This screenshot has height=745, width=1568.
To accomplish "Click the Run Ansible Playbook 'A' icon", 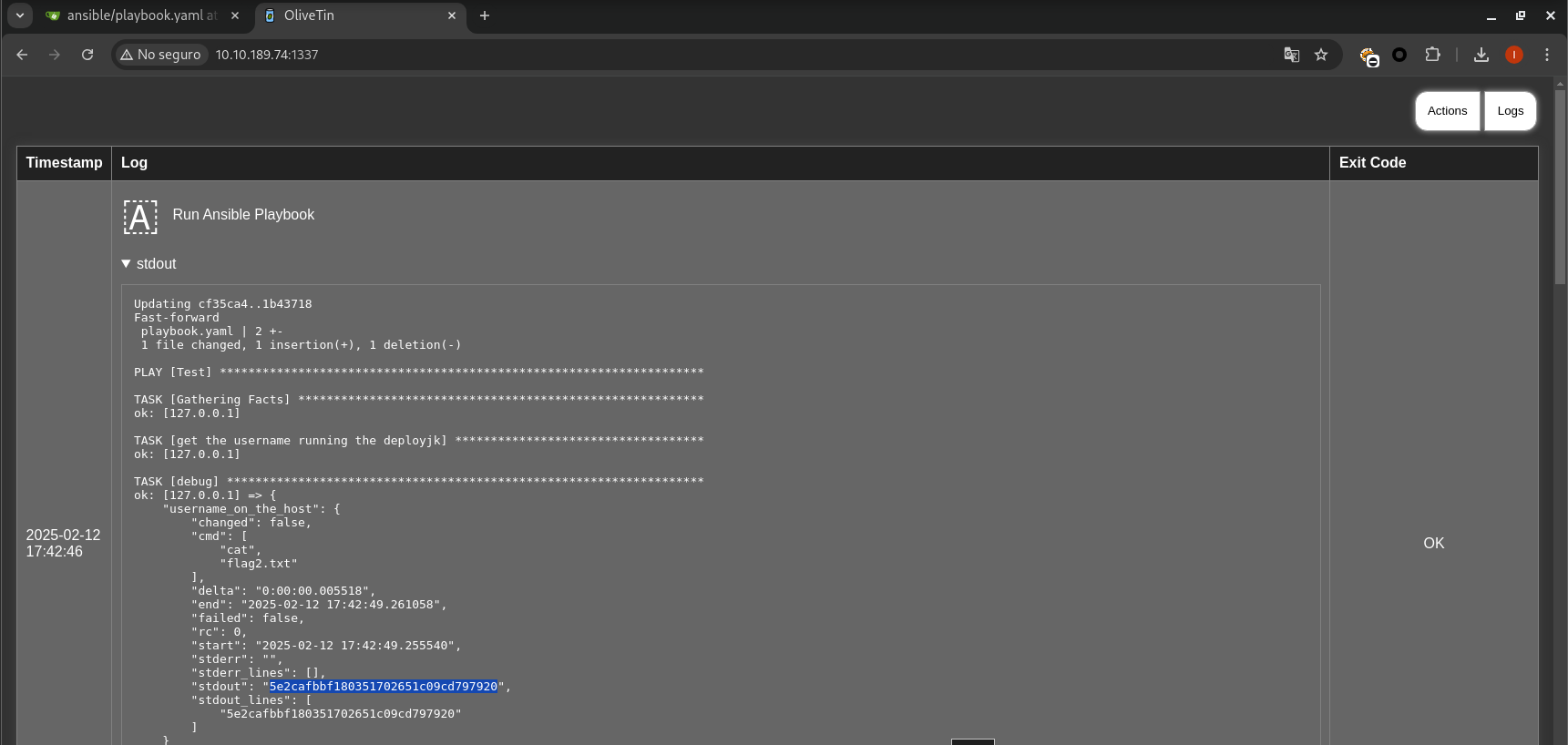I will (140, 217).
